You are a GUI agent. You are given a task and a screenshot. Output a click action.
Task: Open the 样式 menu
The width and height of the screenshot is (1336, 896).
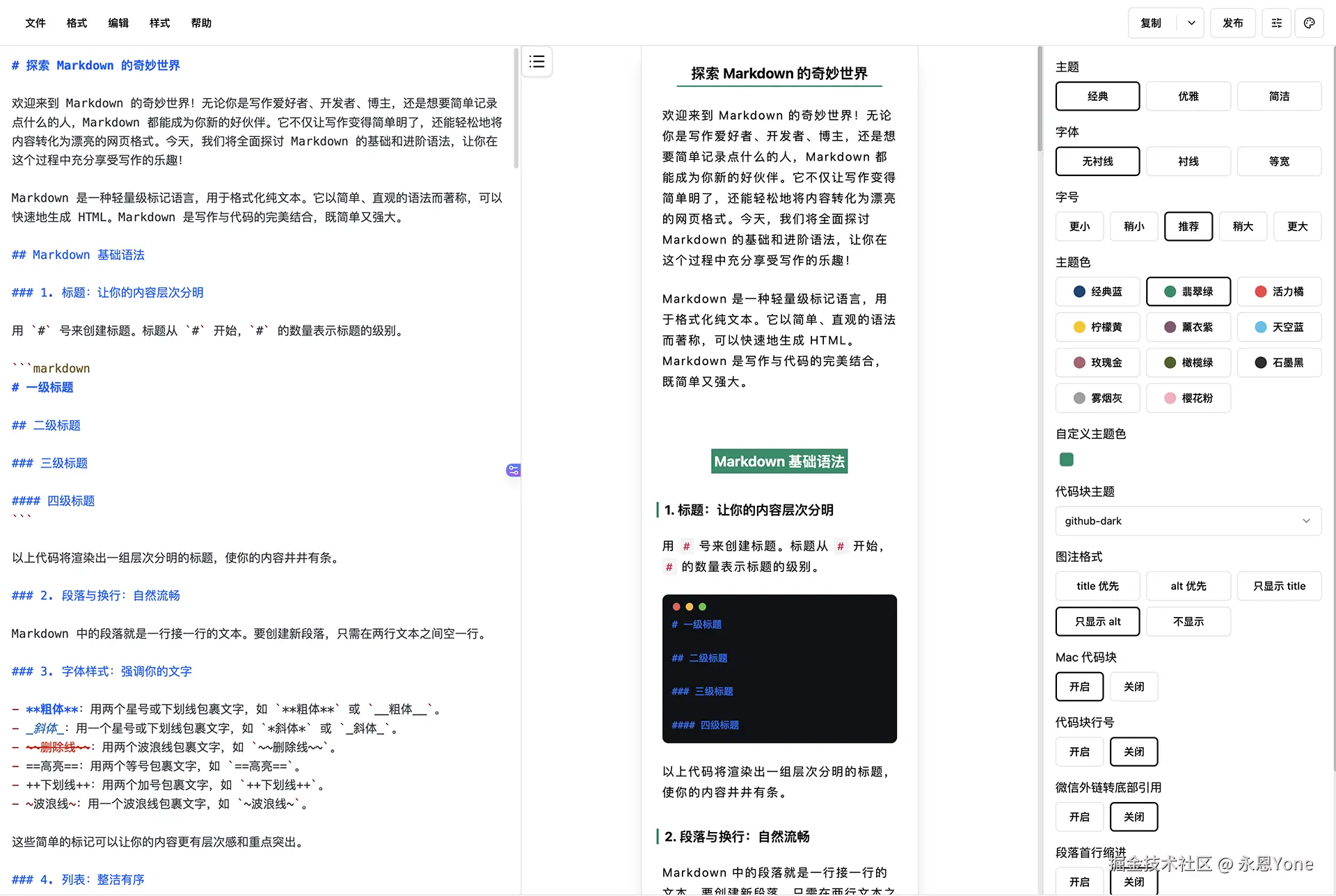[x=159, y=23]
